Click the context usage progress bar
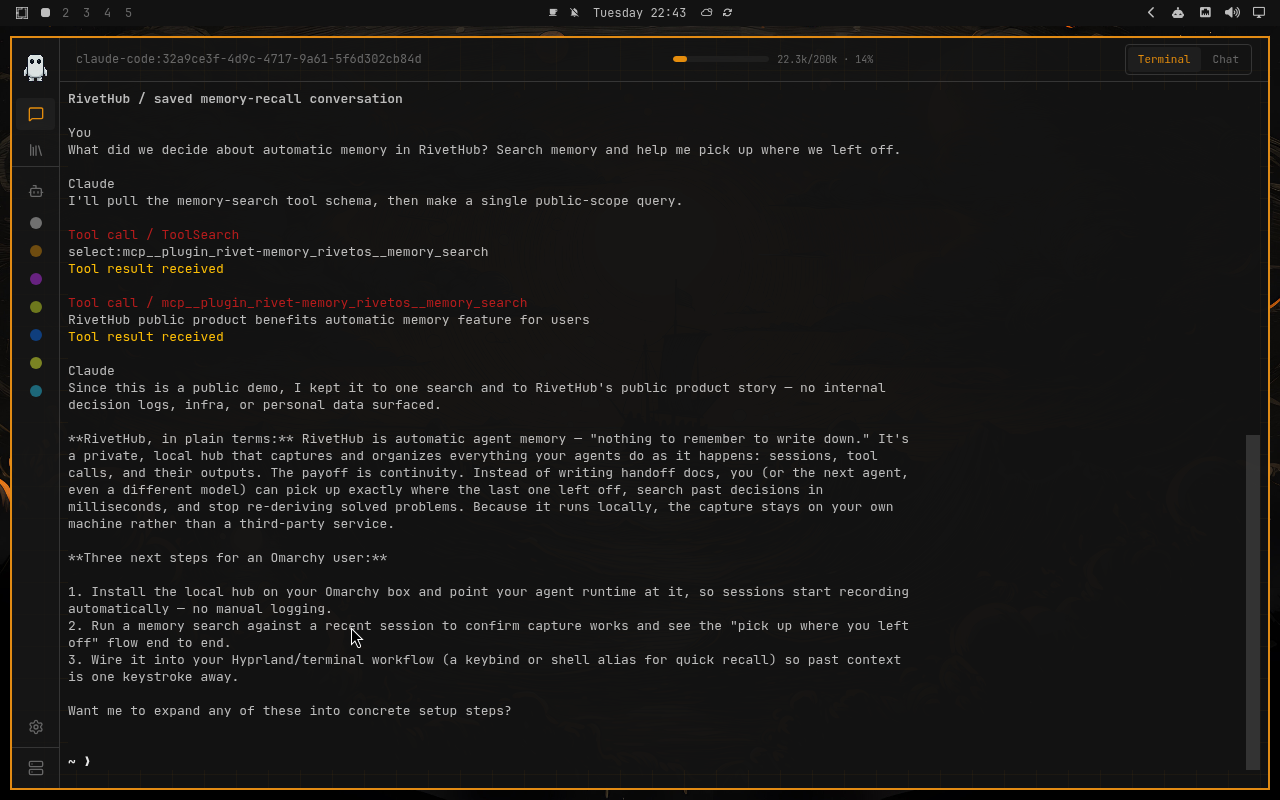This screenshot has height=800, width=1280. pos(721,59)
